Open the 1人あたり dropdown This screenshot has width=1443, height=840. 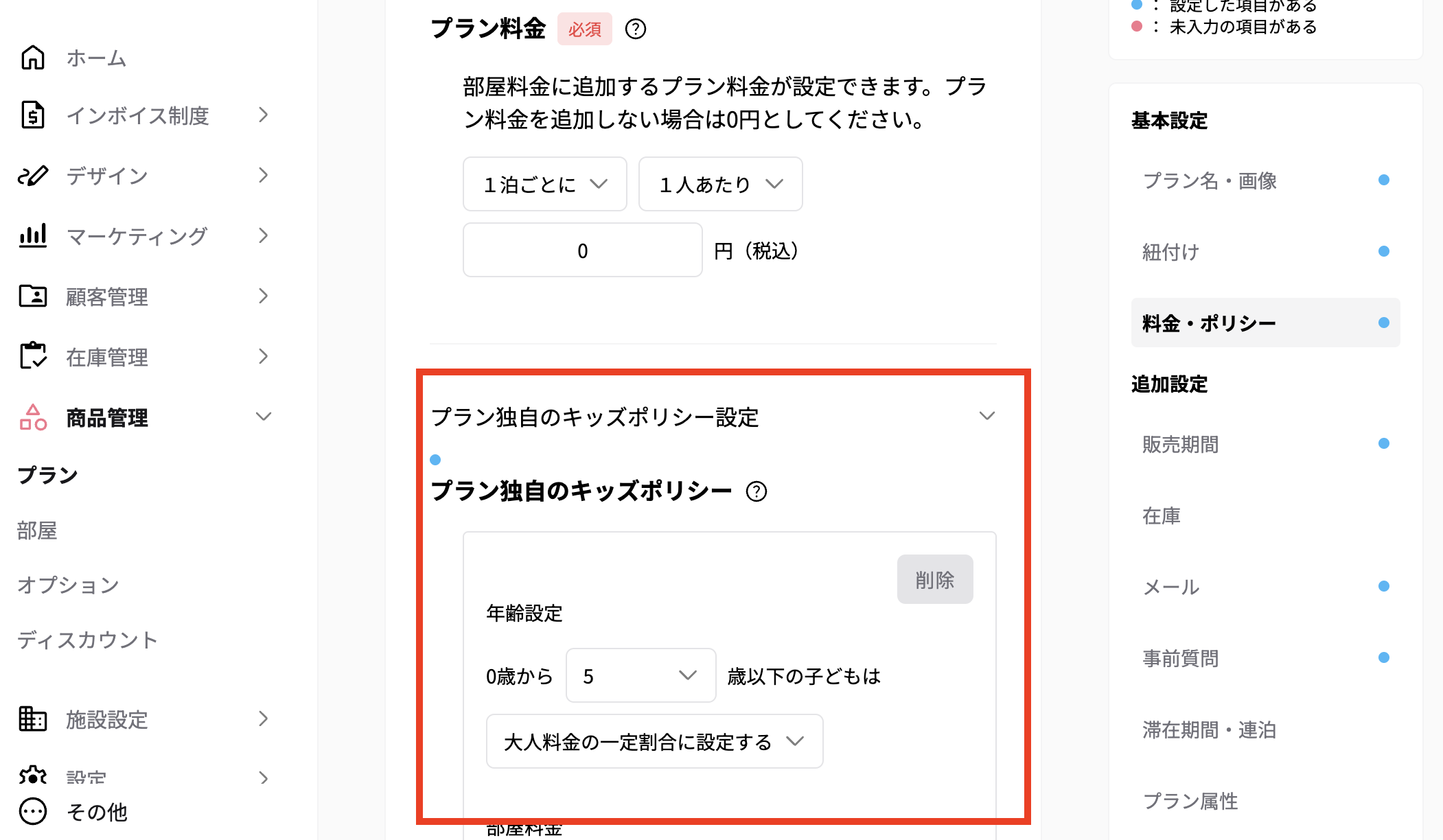719,183
